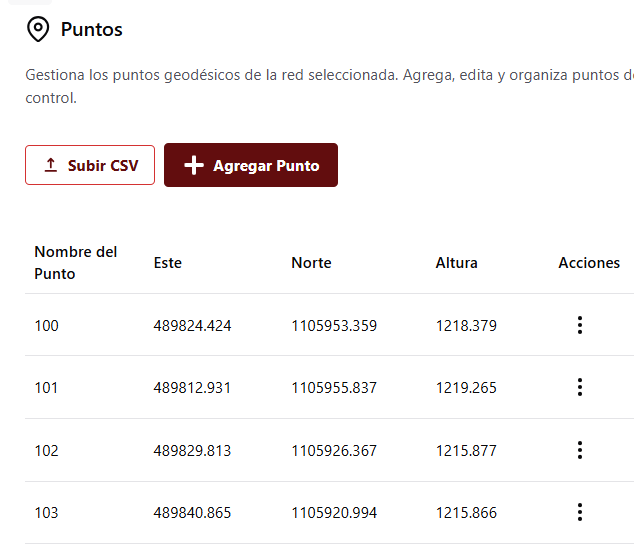Image resolution: width=634 pixels, height=546 pixels.
Task: Upload a CSV with Subir CSV button
Action: coord(90,165)
